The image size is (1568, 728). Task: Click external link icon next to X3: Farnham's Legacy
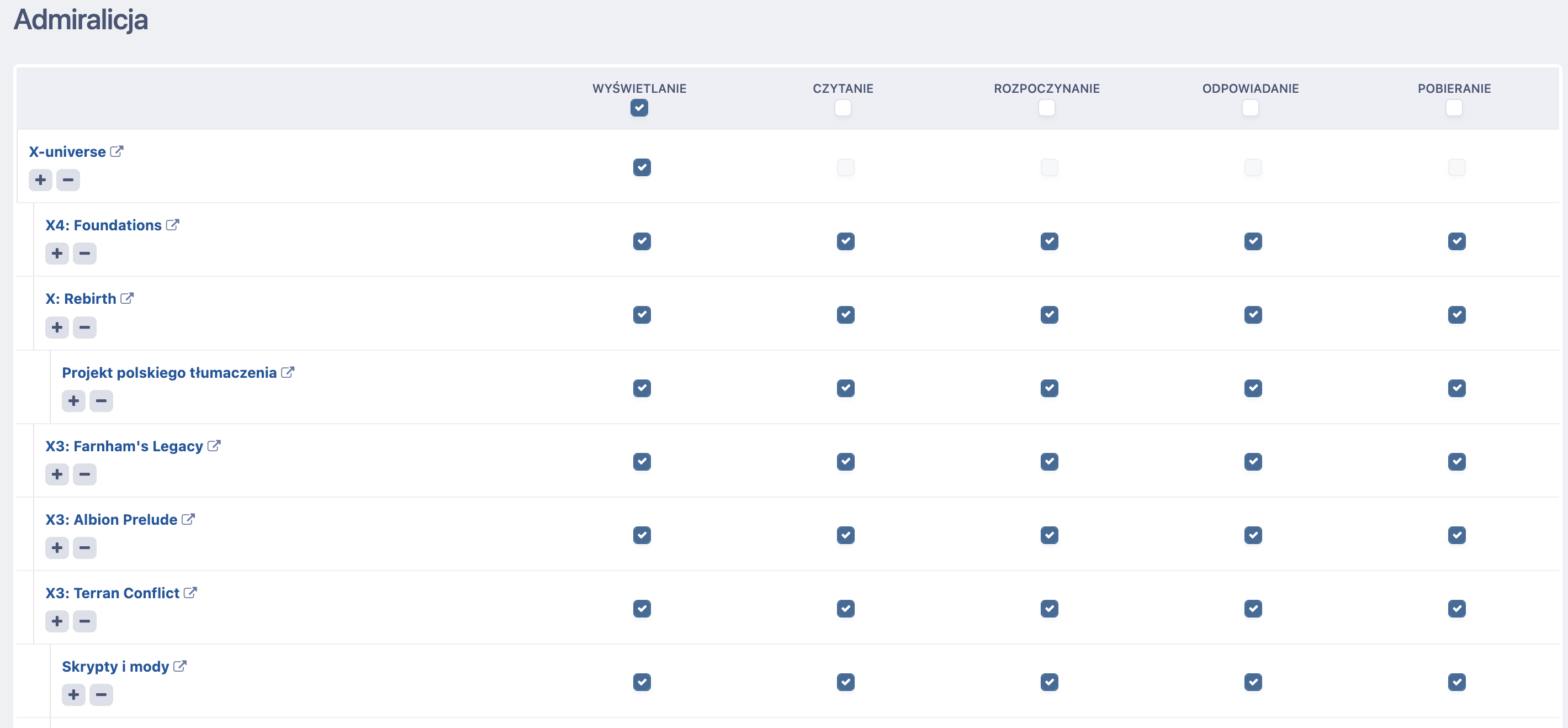coord(214,446)
